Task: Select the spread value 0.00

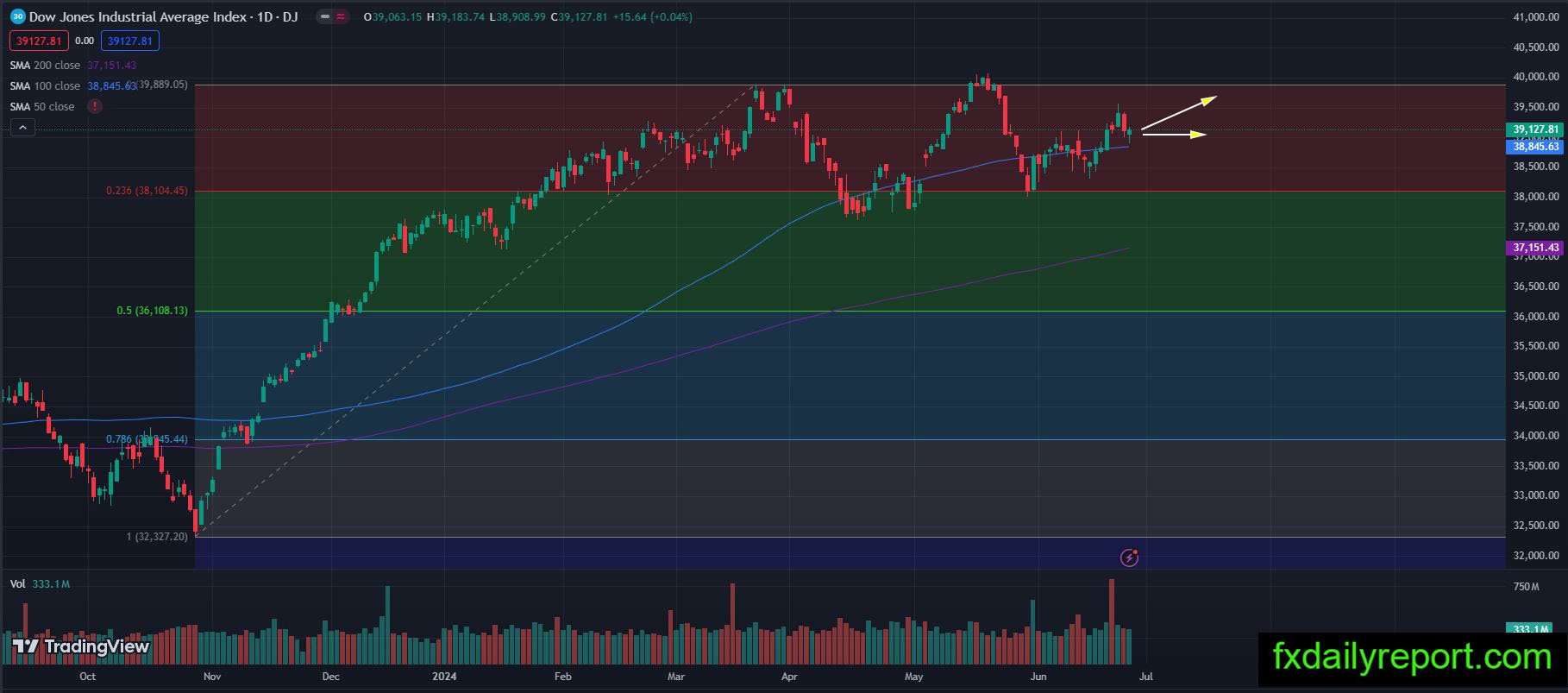Action: pyautogui.click(x=85, y=41)
